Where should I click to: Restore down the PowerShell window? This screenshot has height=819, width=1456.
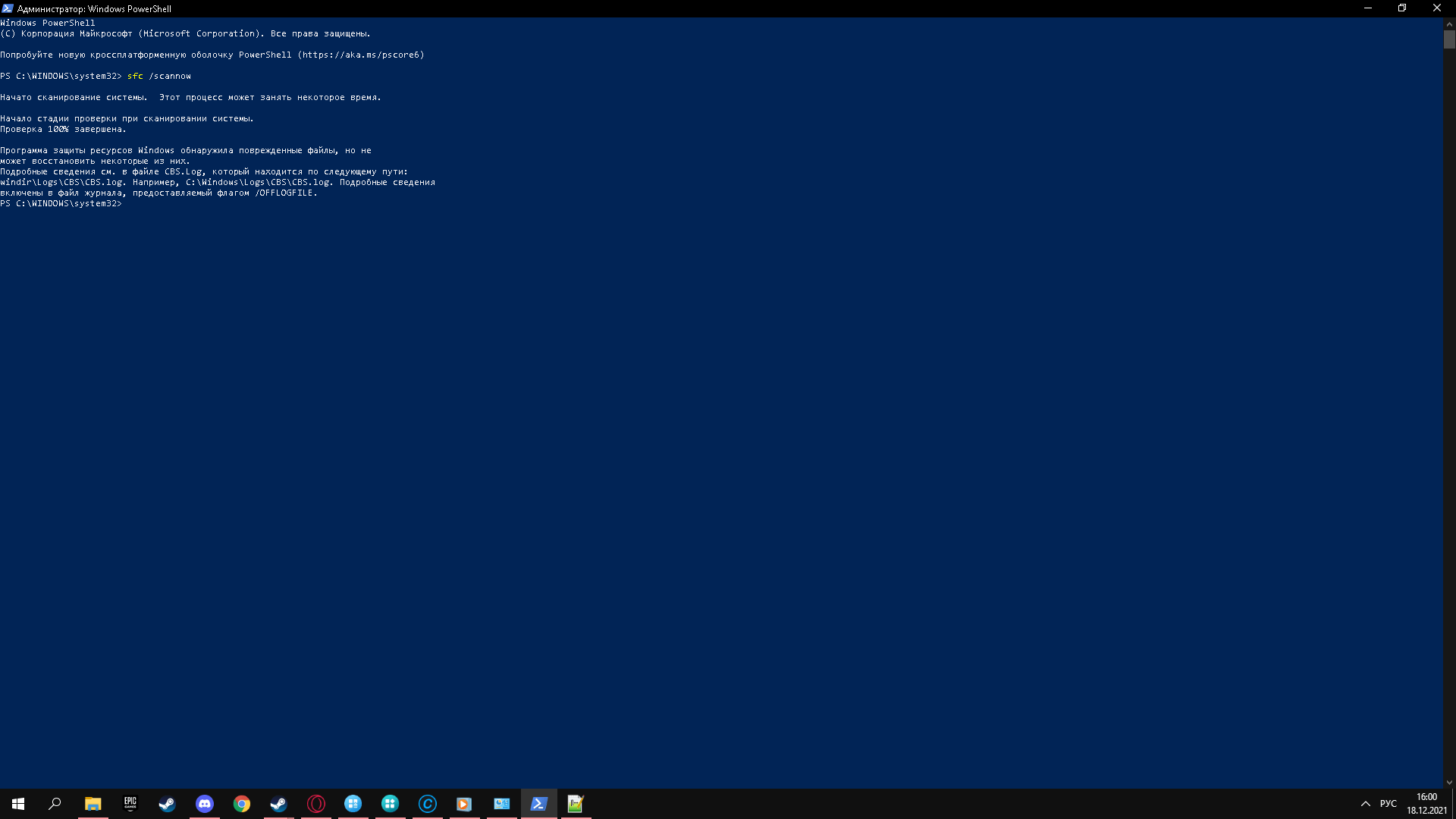[1402, 8]
